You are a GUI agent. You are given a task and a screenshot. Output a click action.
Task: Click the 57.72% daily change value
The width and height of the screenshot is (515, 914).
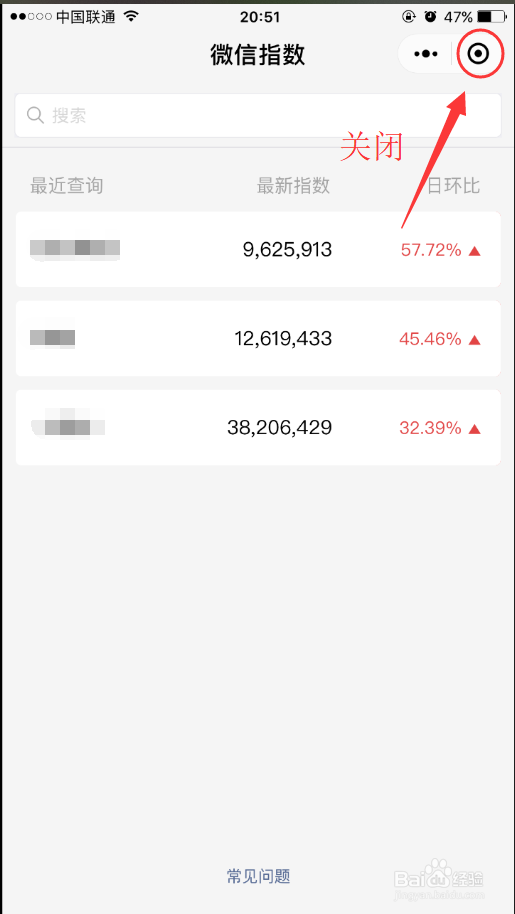(x=431, y=251)
